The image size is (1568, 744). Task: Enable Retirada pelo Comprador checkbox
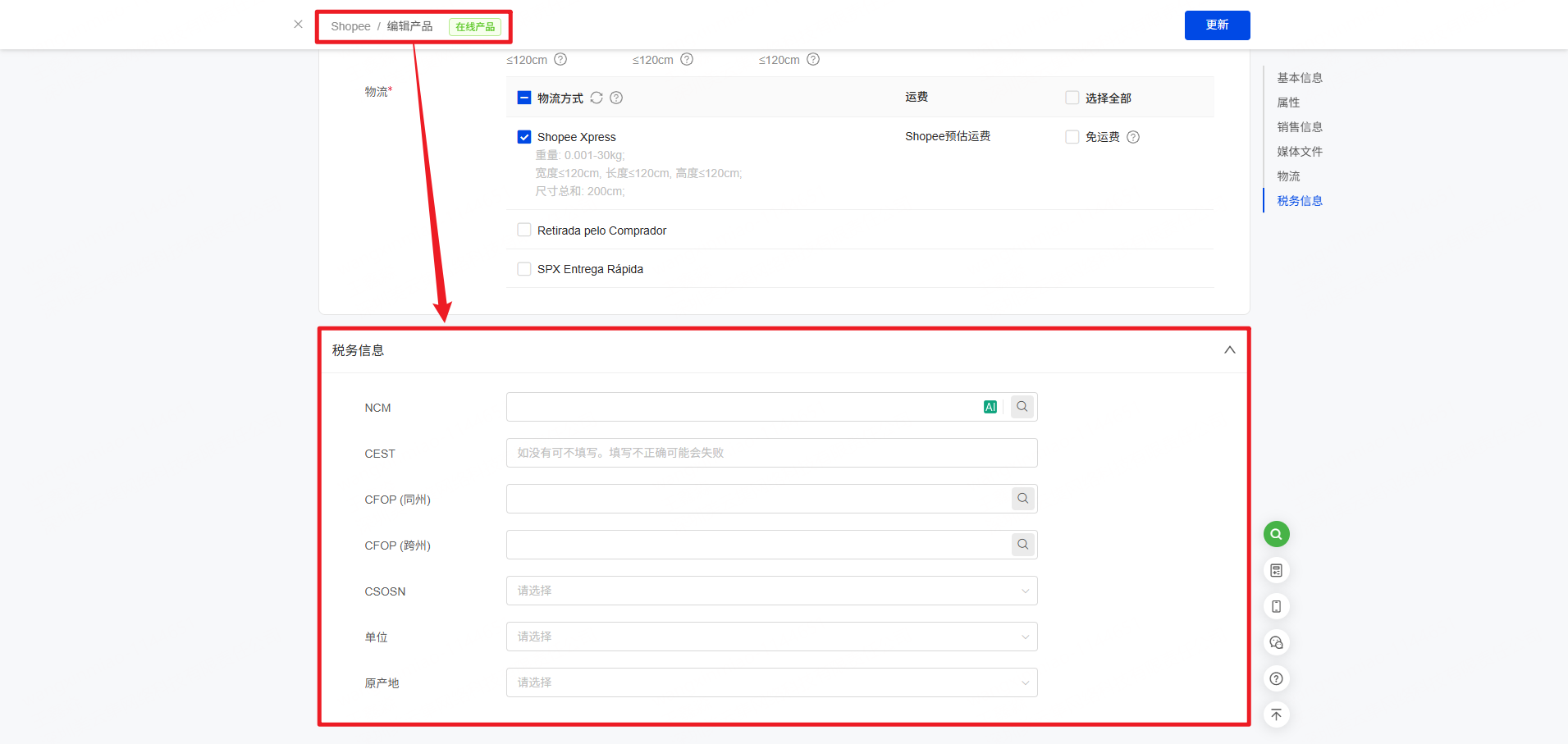coord(524,230)
